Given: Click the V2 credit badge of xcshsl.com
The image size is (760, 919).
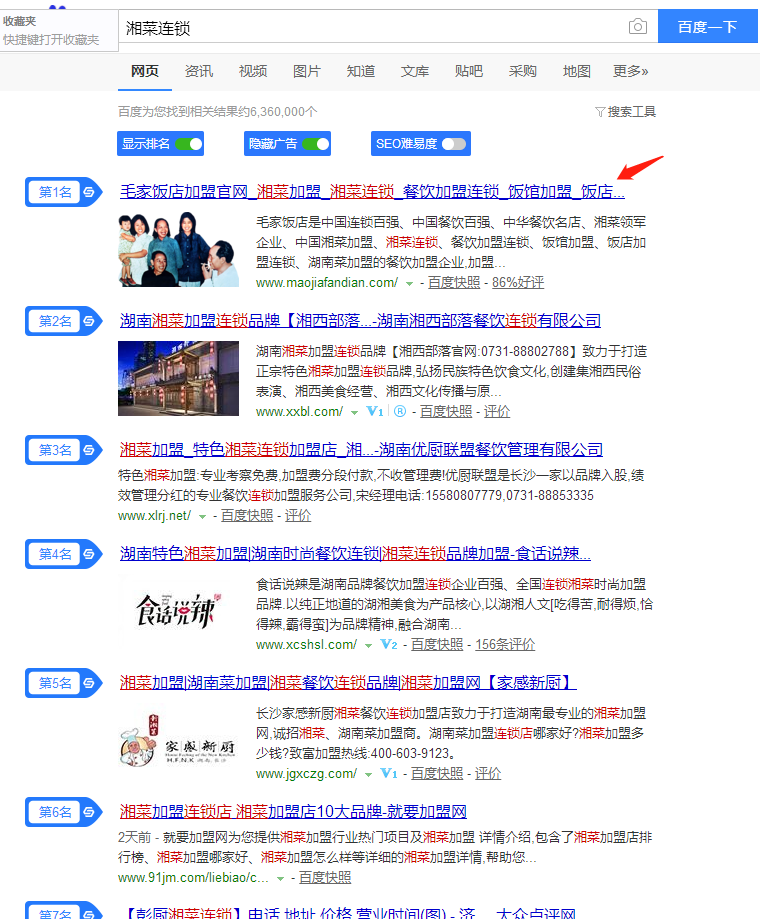Looking at the screenshot, I should click(389, 645).
